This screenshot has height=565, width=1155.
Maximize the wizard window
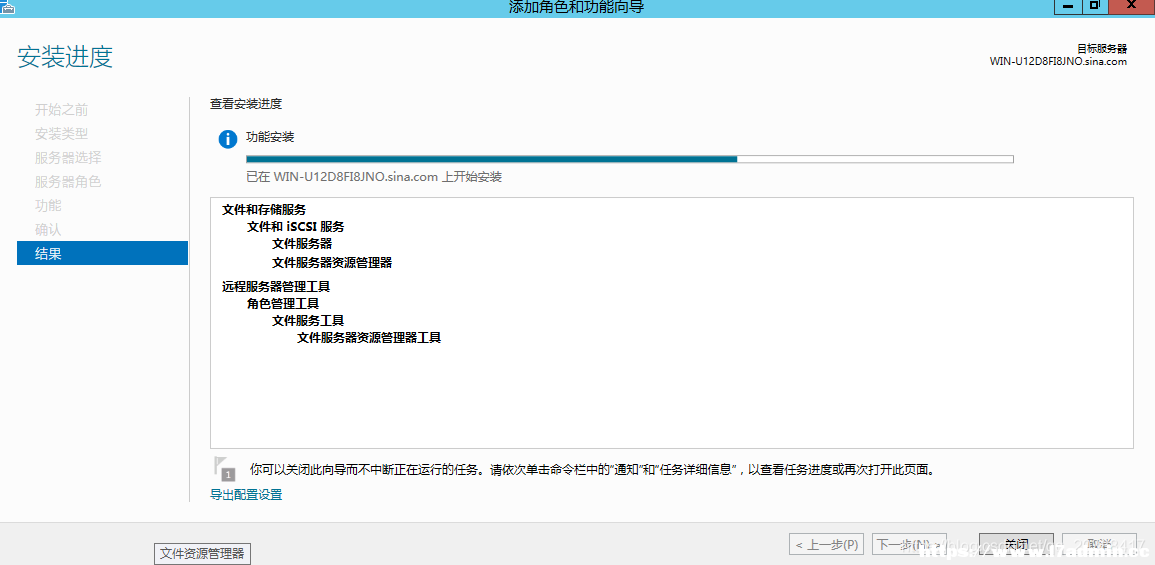click(x=1094, y=6)
